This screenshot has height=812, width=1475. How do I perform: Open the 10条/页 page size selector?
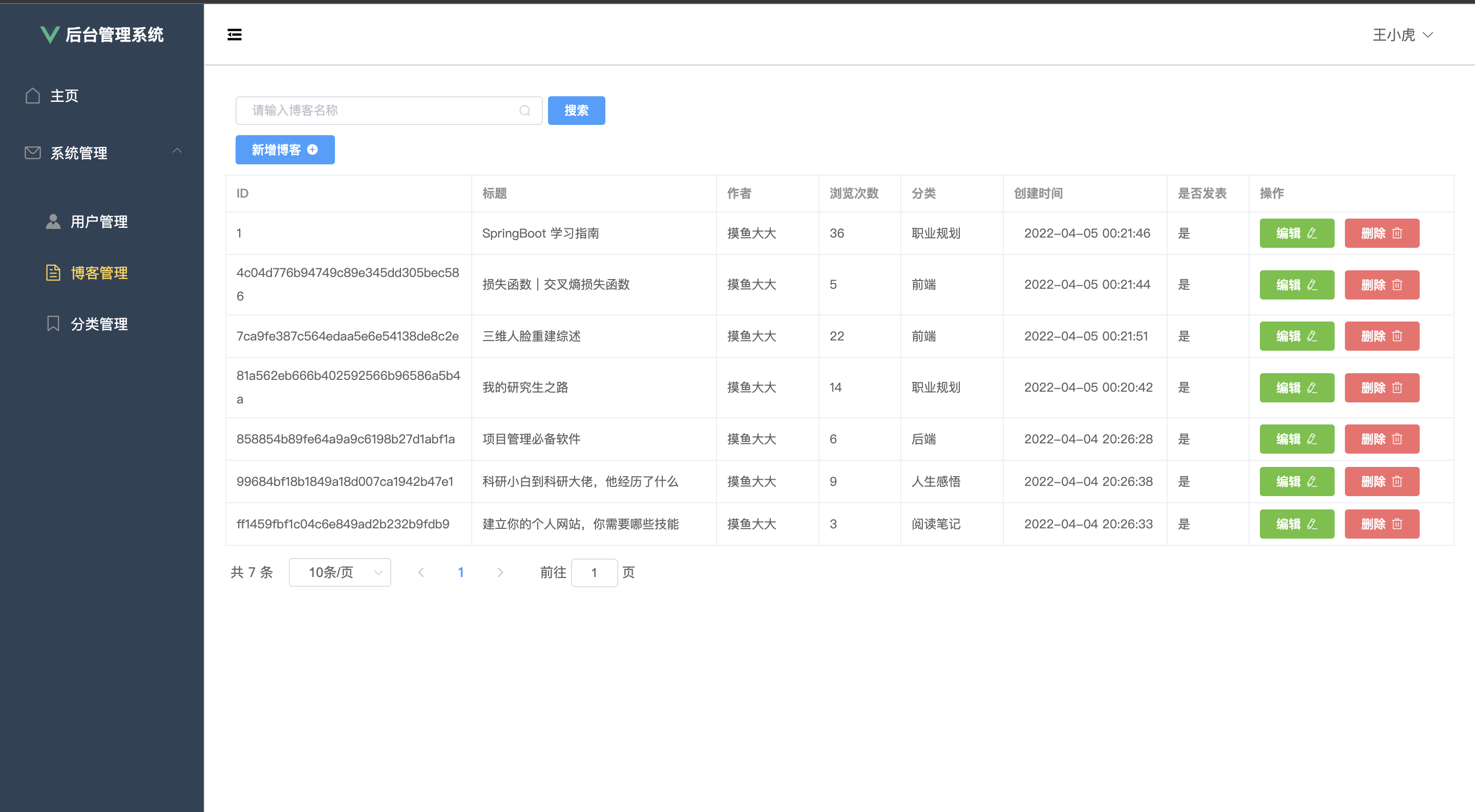[340, 572]
